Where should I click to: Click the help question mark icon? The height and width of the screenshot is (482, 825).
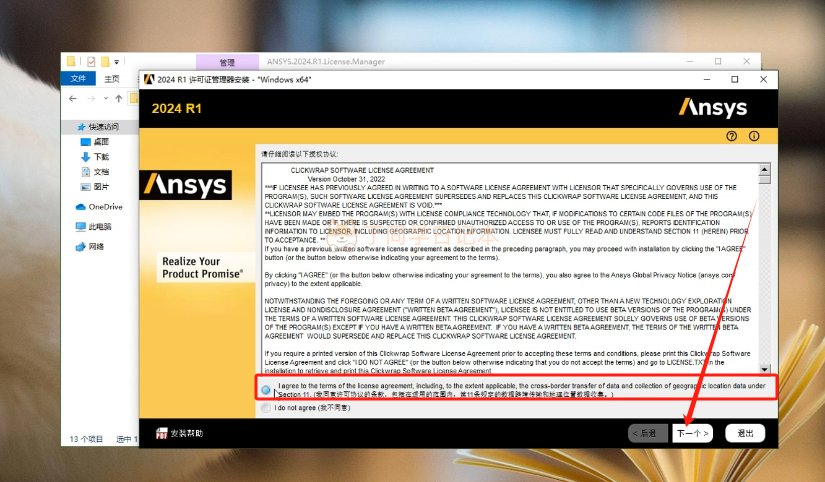tap(731, 136)
